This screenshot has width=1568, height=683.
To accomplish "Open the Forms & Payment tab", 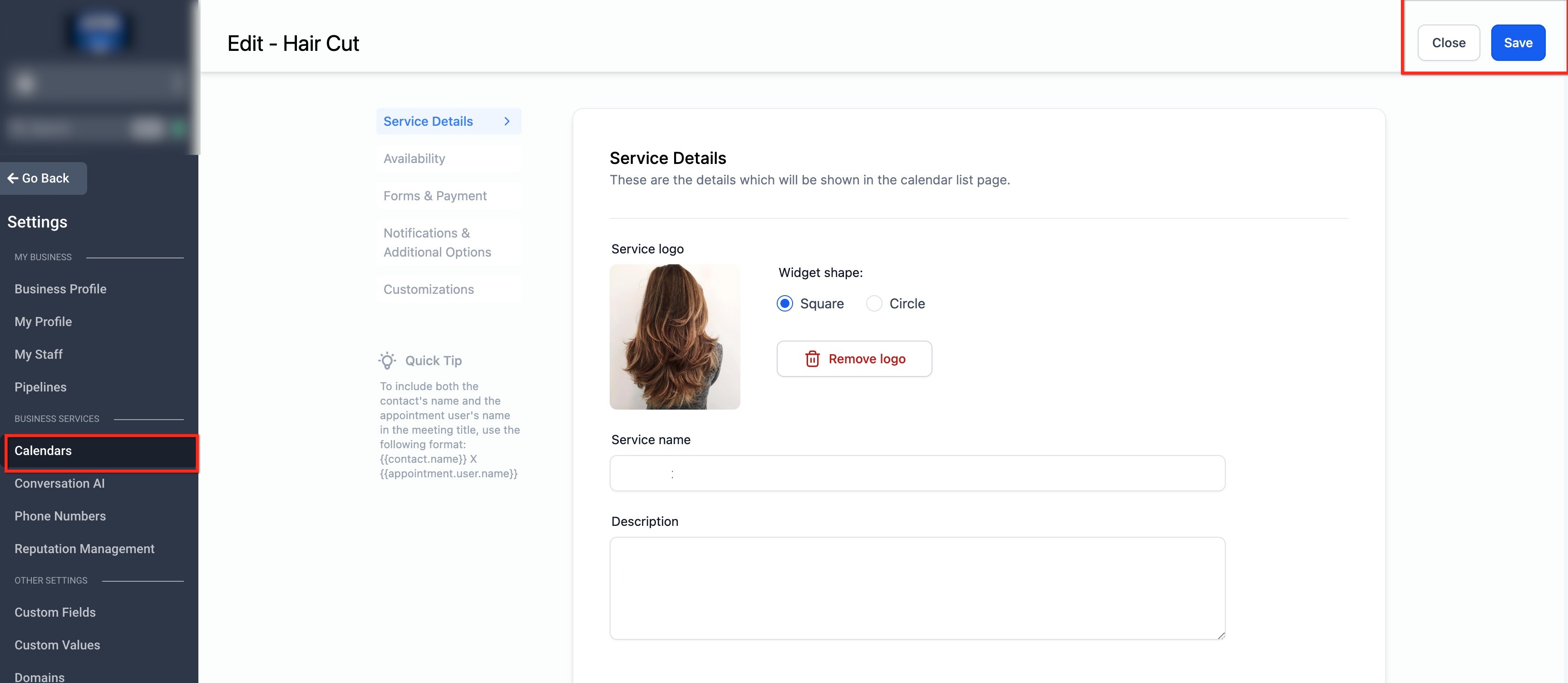I will (x=434, y=196).
